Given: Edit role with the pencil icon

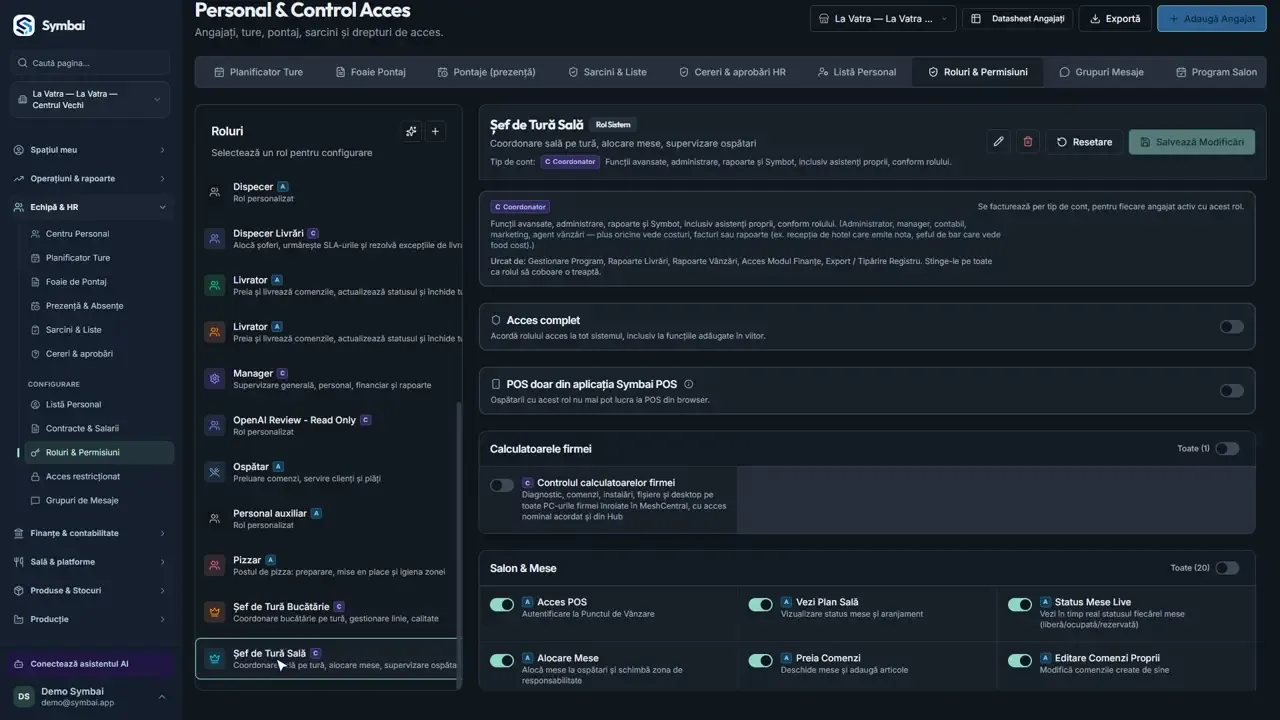Looking at the screenshot, I should [x=998, y=142].
